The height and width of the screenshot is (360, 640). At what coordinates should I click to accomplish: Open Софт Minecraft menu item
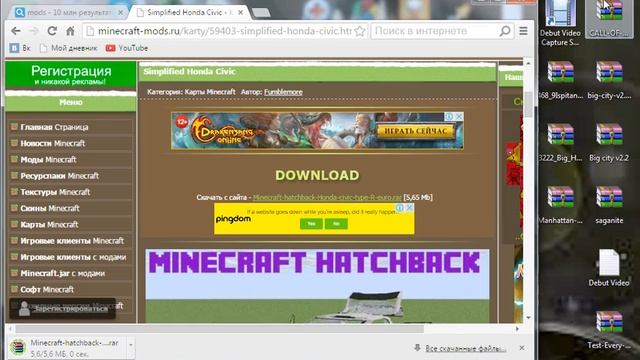(47, 289)
